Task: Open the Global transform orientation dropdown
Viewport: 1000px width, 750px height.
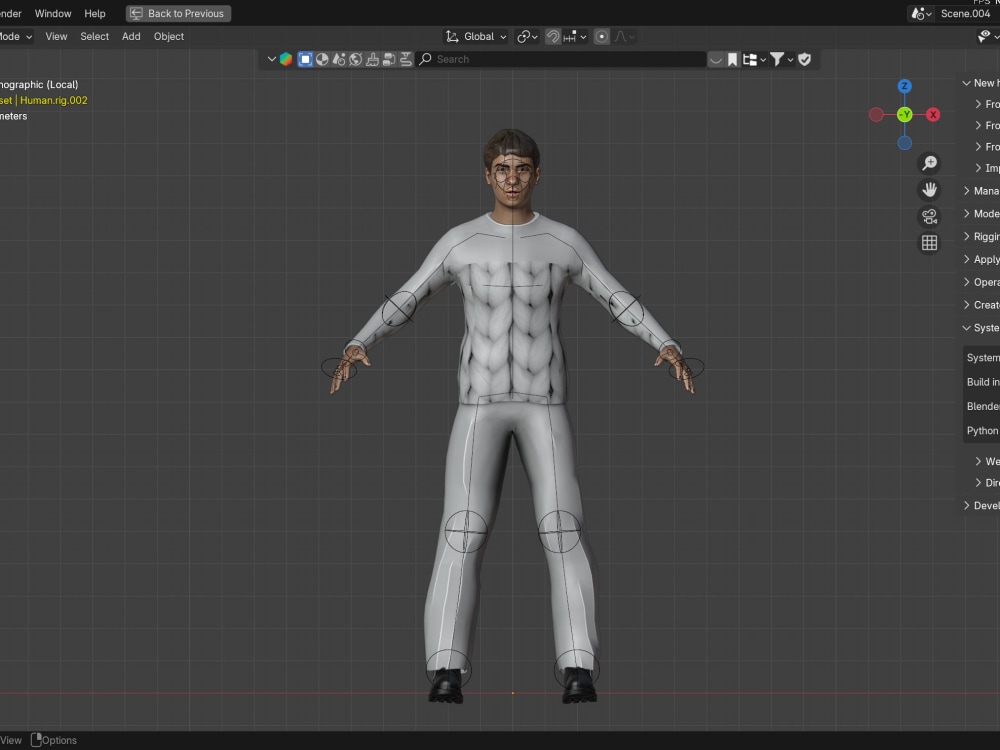Action: [476, 36]
